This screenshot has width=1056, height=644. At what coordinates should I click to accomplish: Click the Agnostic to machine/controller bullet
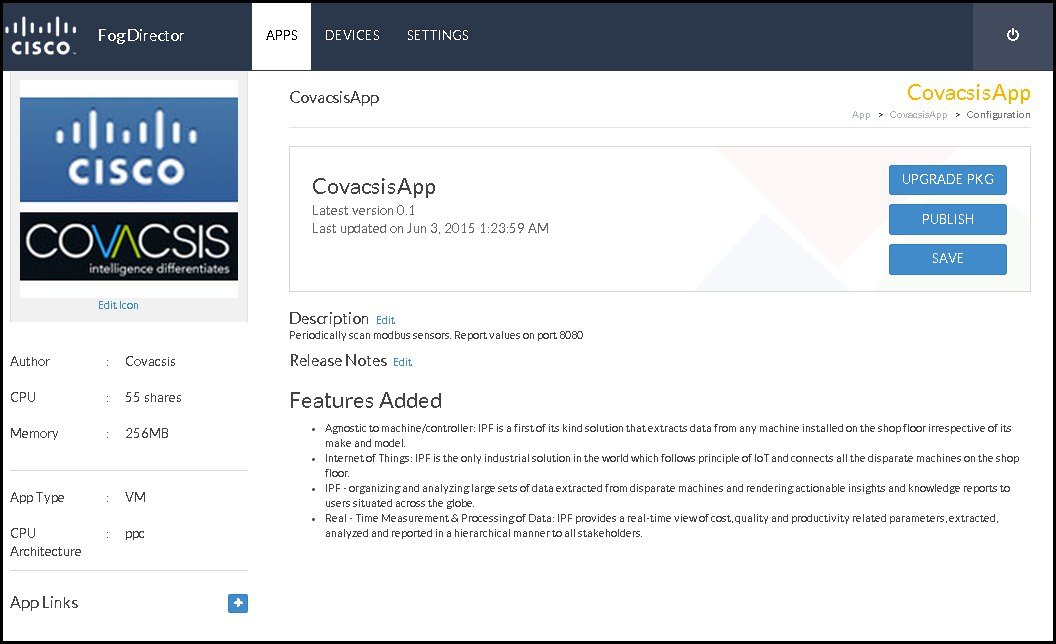(668, 436)
